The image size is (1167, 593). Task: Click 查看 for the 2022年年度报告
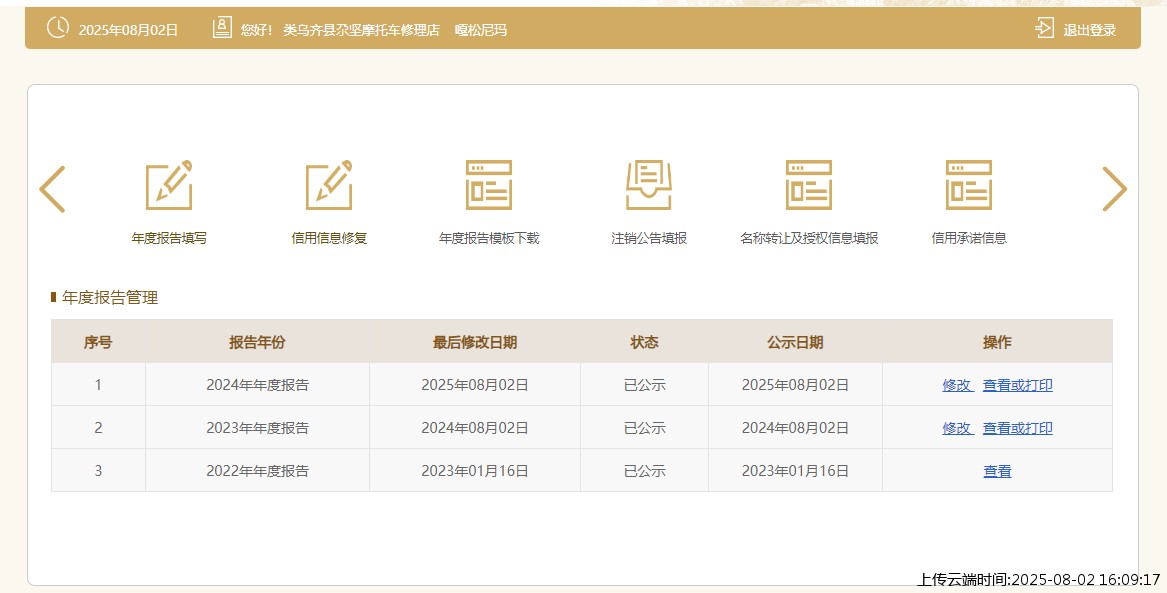click(997, 471)
